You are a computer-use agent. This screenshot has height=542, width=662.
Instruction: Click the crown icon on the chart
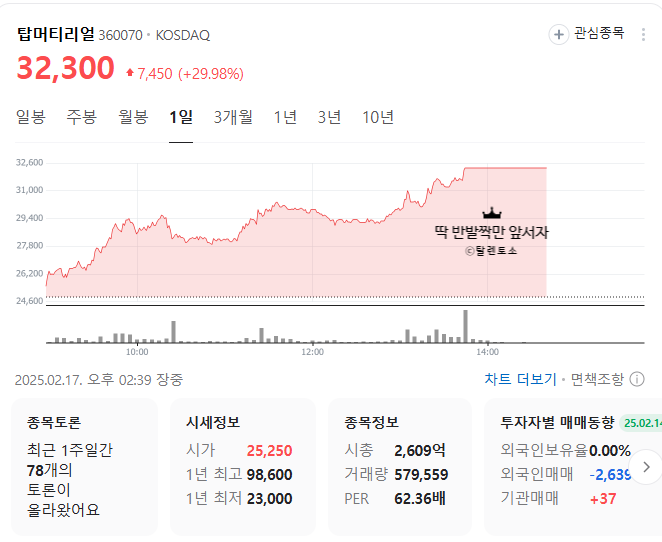coord(492,213)
